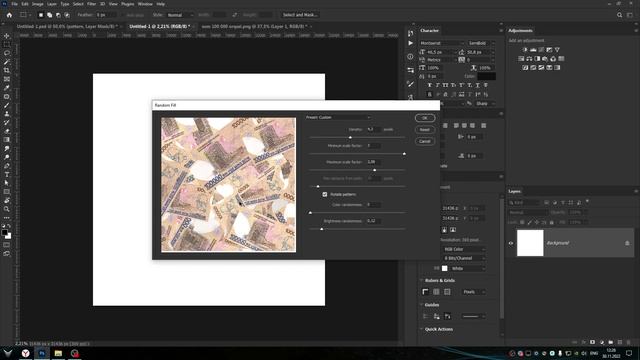Select the Eyedropper tool
The height and width of the screenshot is (360, 640).
pyautogui.click(x=7, y=88)
